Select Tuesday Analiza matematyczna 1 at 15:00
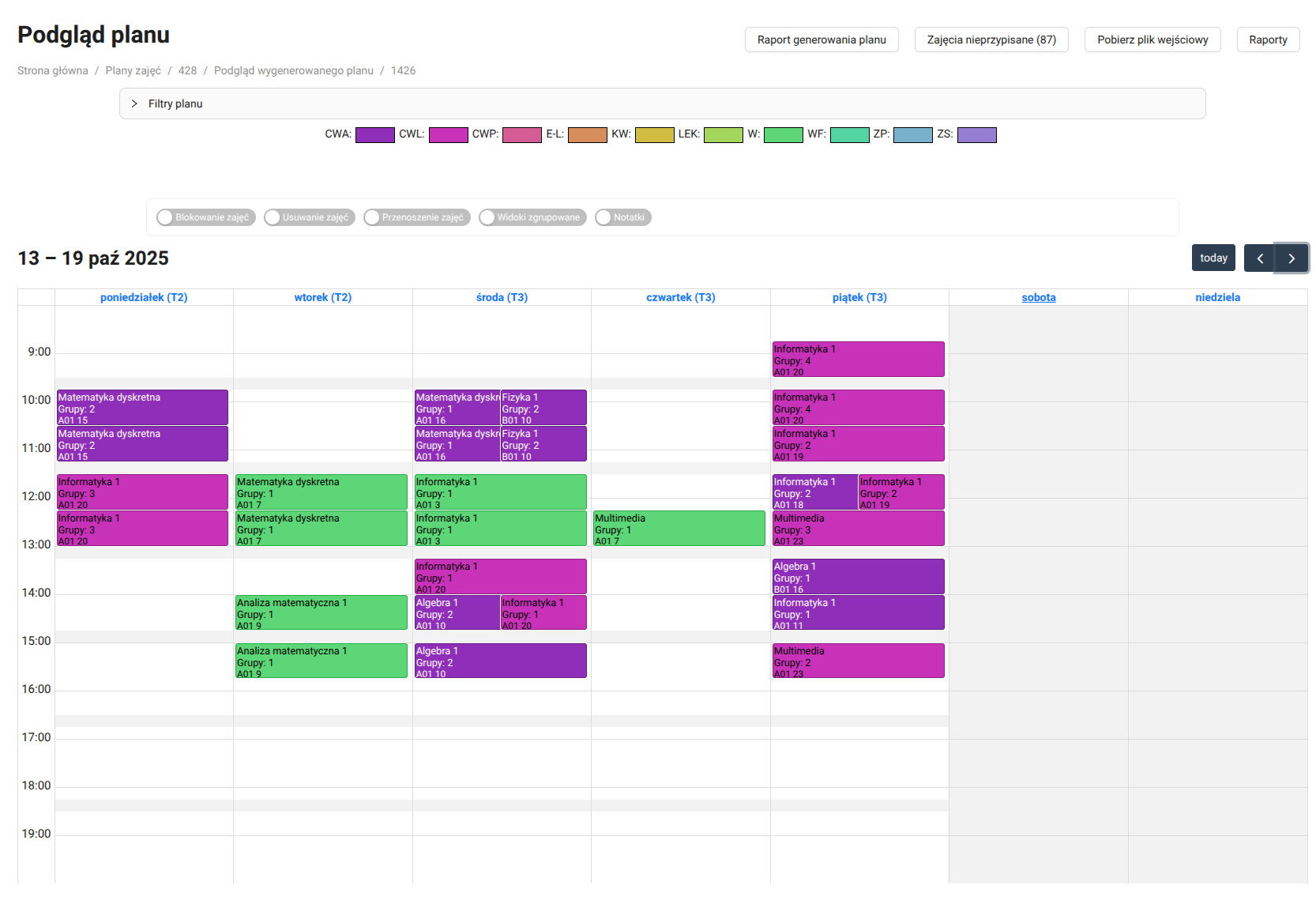 321,661
